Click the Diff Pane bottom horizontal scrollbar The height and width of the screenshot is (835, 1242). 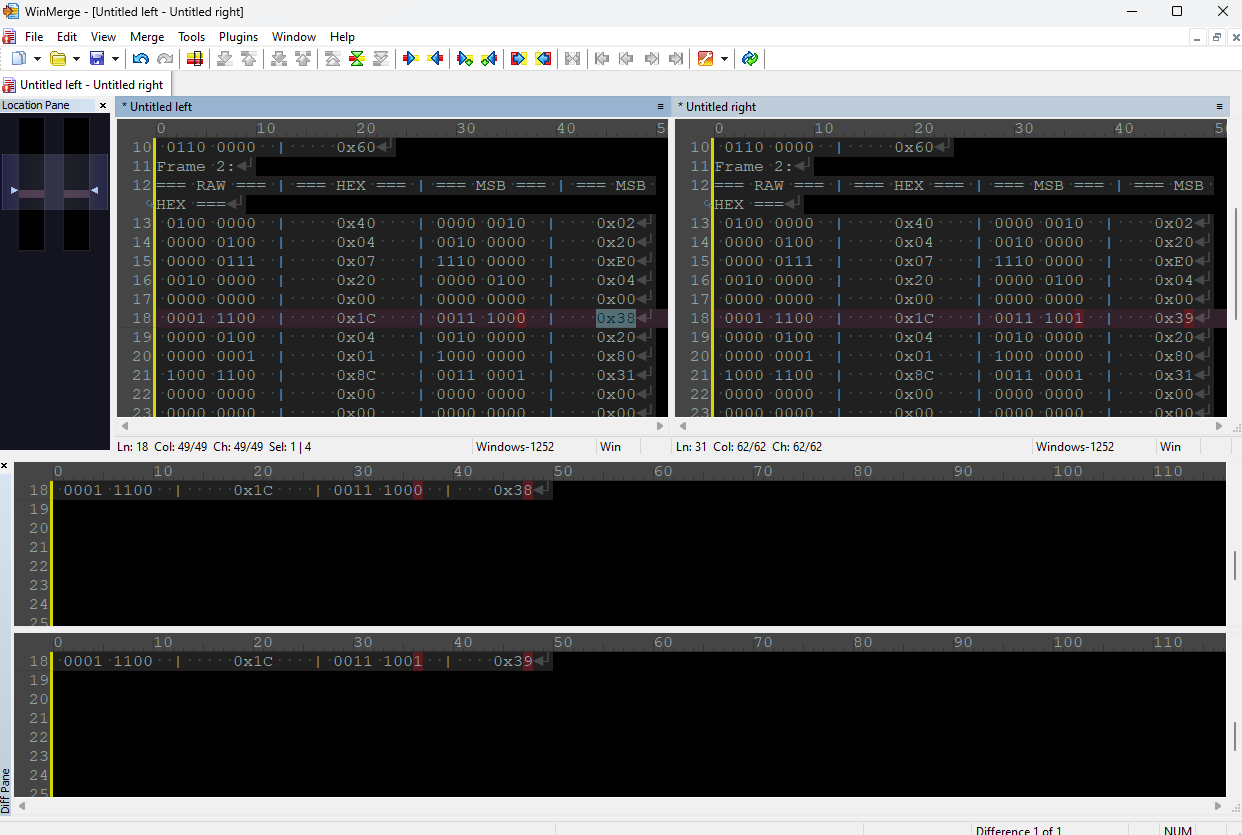tap(620, 805)
